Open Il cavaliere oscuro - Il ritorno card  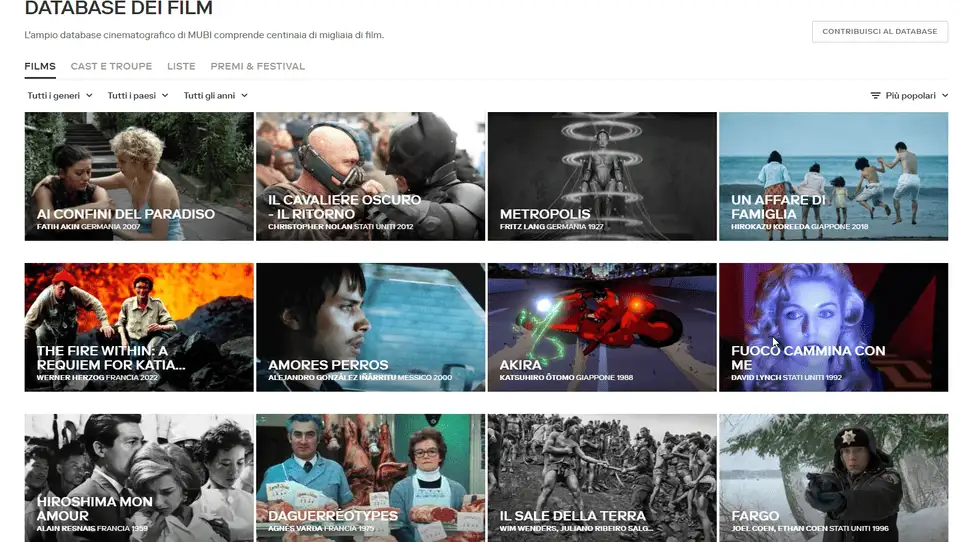(x=370, y=176)
